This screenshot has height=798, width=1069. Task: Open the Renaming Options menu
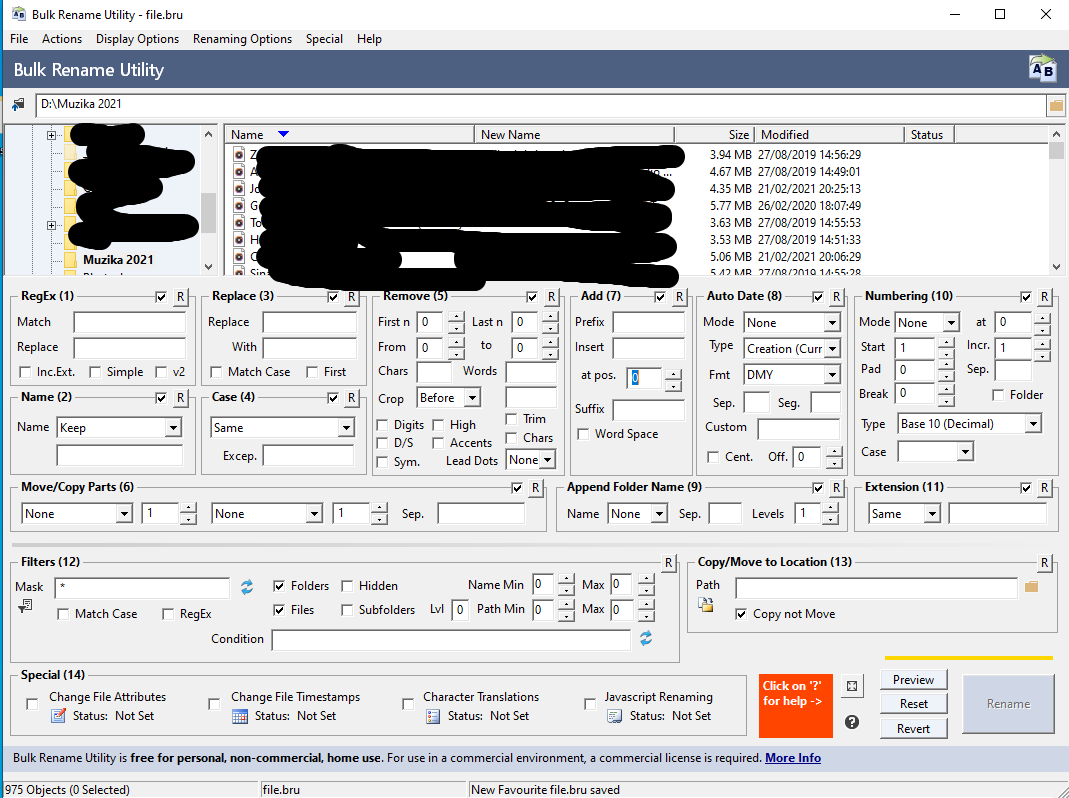242,39
